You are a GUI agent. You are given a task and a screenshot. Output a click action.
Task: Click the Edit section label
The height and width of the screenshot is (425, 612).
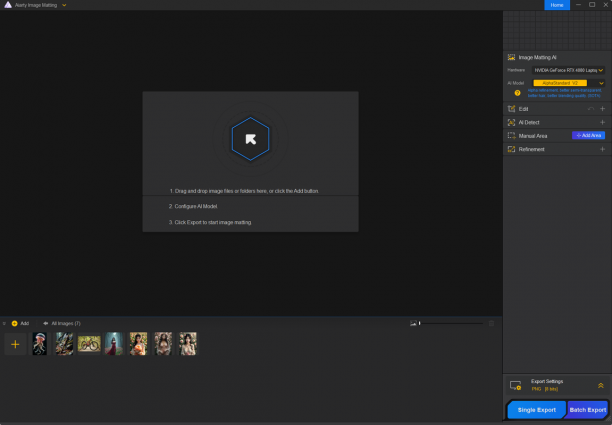523,109
